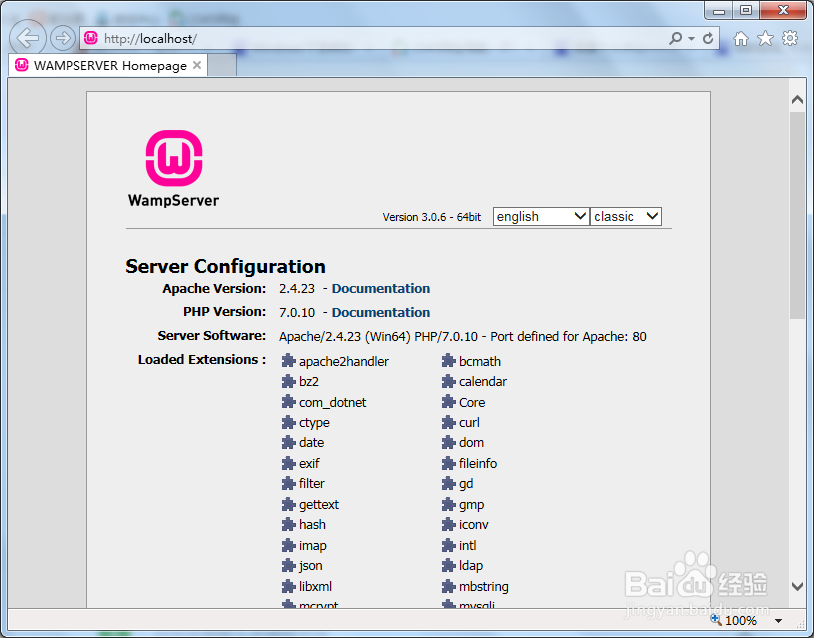Click the 'apache2handler' extension name

point(344,361)
